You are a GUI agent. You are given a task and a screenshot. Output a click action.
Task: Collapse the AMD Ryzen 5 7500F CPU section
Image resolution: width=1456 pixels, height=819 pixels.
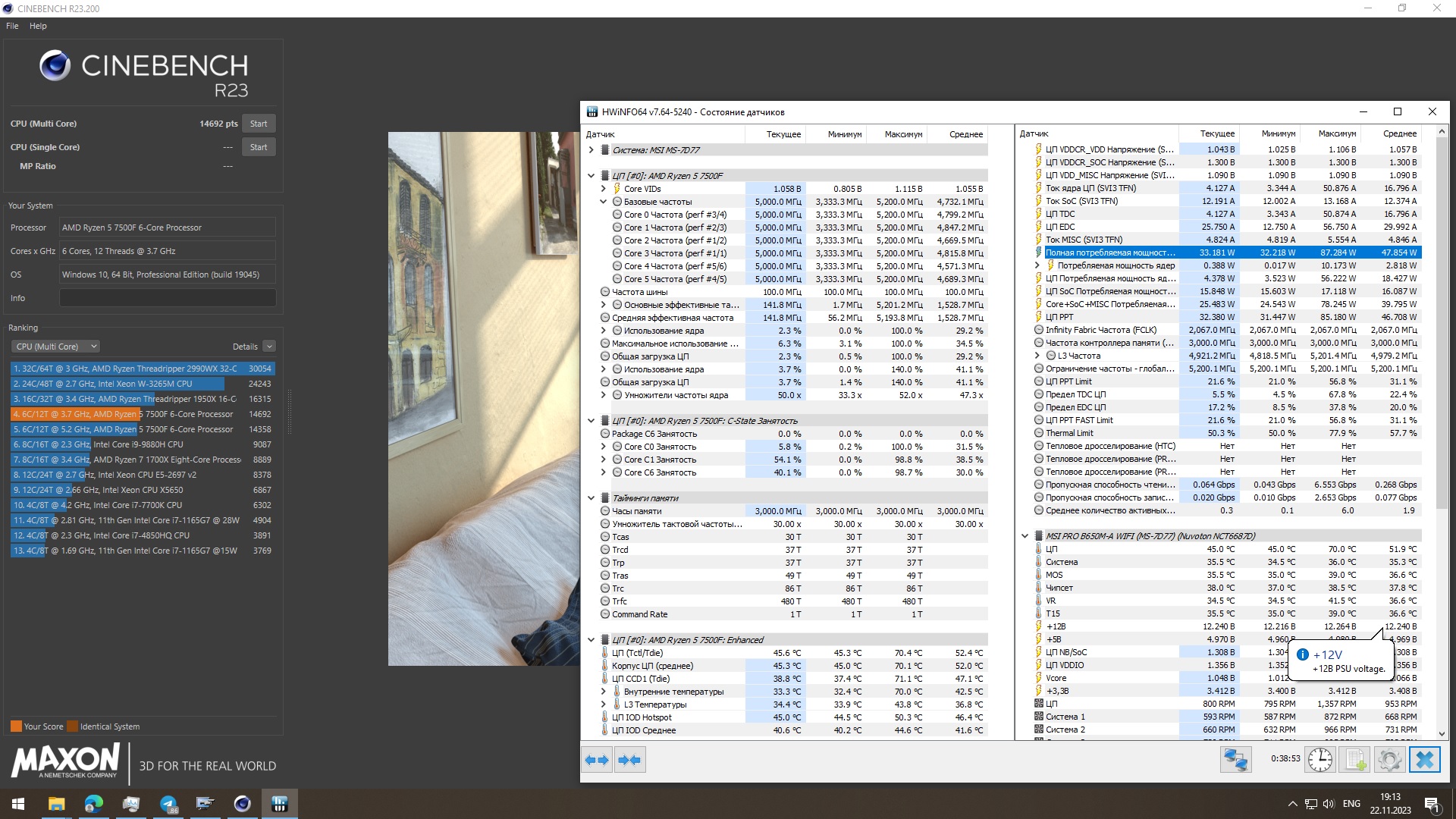point(591,176)
